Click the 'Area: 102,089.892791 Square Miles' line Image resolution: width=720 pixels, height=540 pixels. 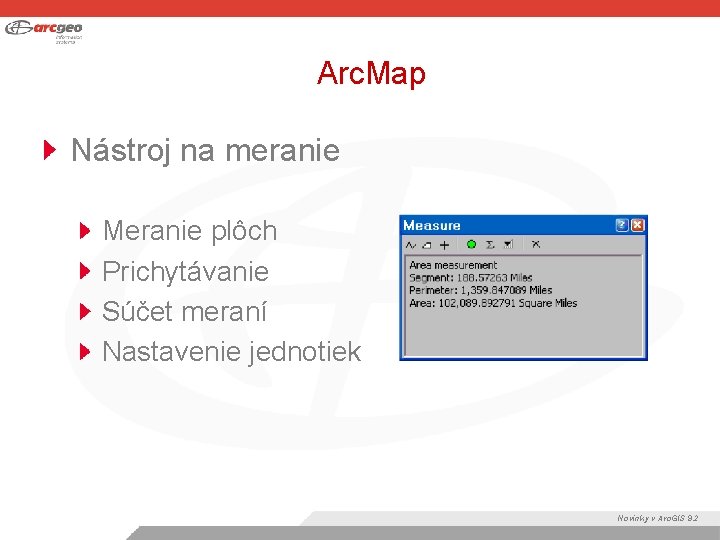pos(493,303)
